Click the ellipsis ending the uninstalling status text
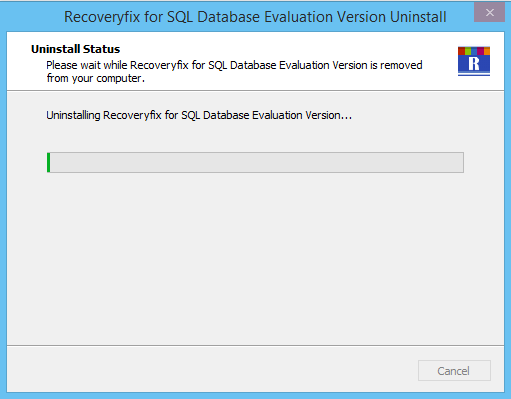Viewport: 511px width, 399px height. tap(346, 117)
